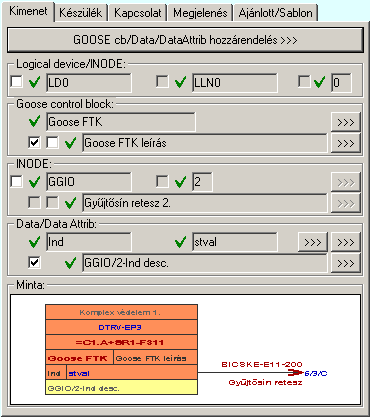Click 'Komplex védelem 1.' in the Minta preview
This screenshot has height=417, width=370.
pos(121,312)
